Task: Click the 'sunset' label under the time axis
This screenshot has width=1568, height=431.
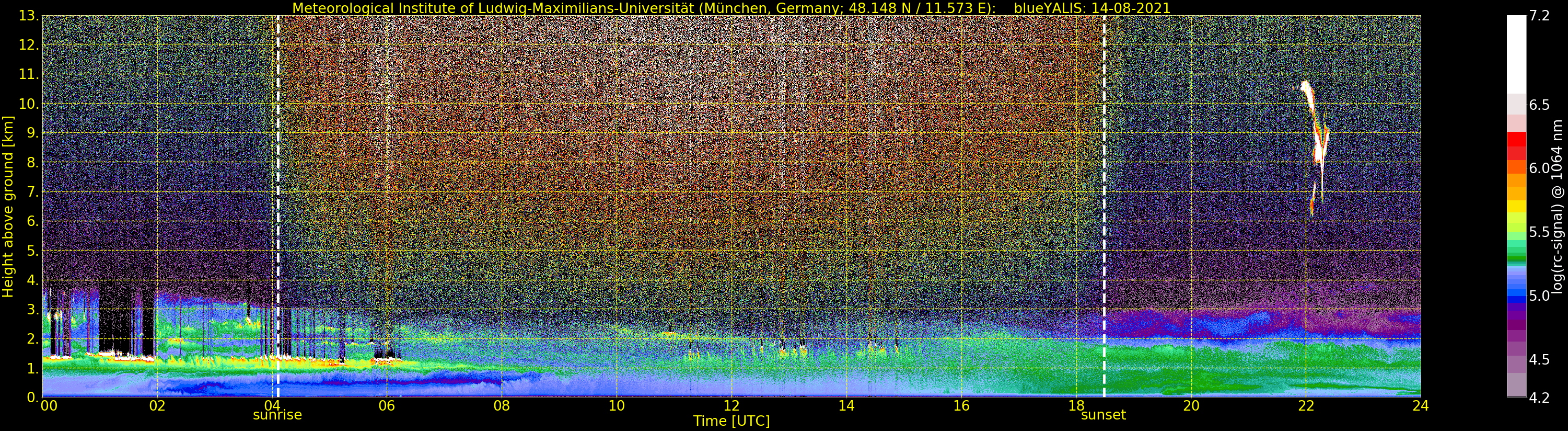Action: 1103,415
